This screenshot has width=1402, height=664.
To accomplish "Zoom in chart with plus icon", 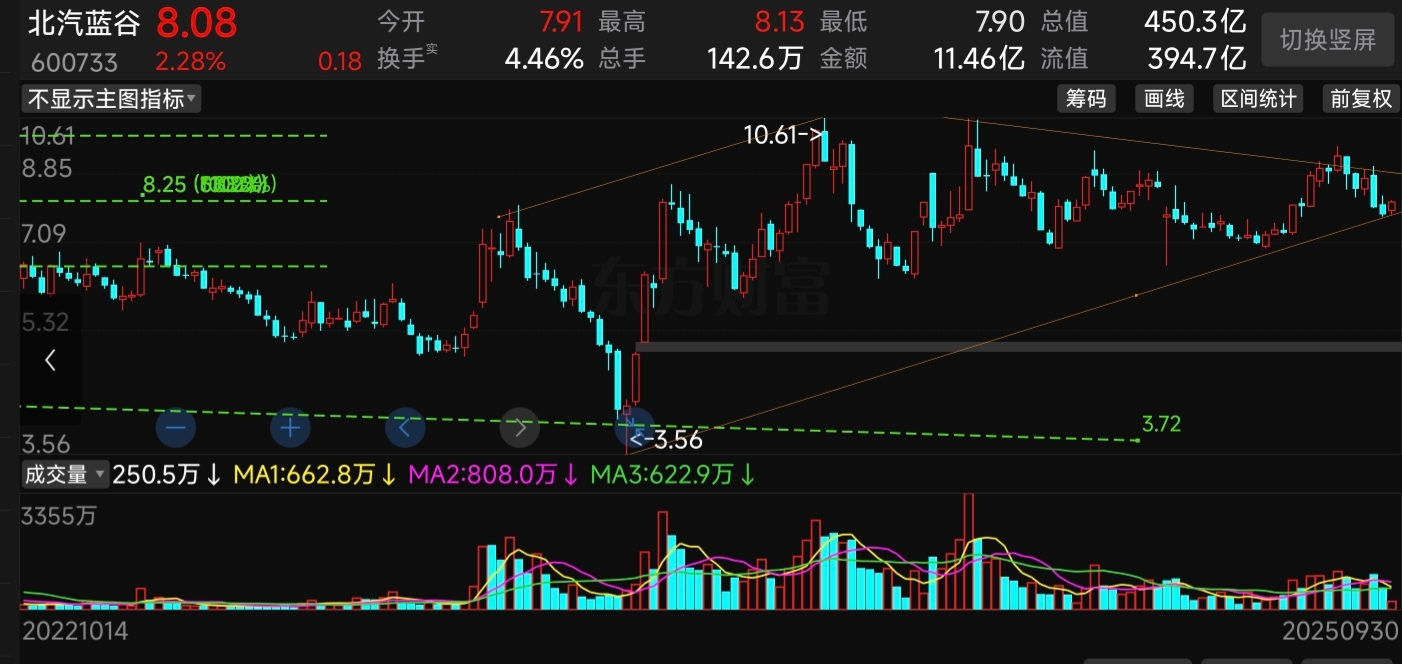I will pyautogui.click(x=291, y=428).
